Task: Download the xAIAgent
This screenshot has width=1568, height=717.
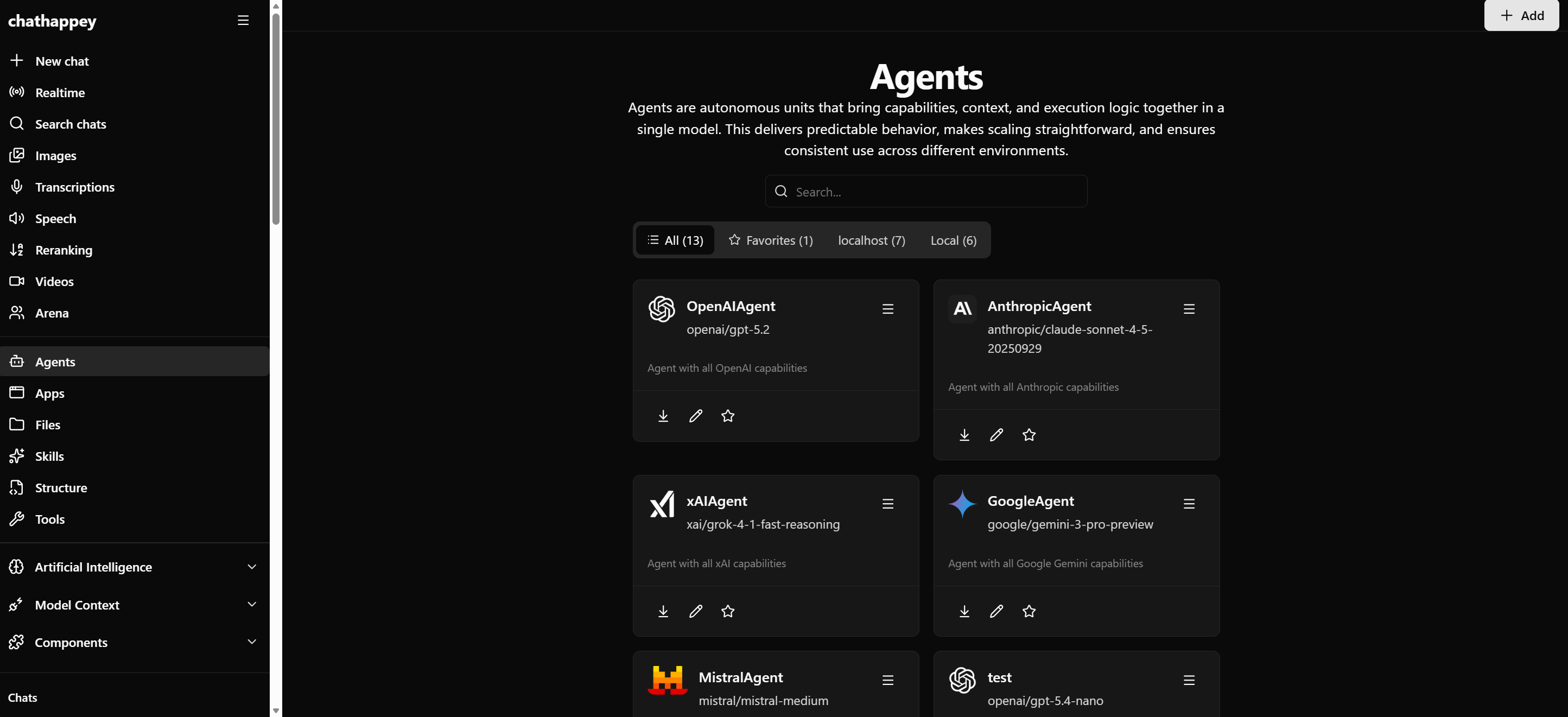Action: click(x=663, y=611)
